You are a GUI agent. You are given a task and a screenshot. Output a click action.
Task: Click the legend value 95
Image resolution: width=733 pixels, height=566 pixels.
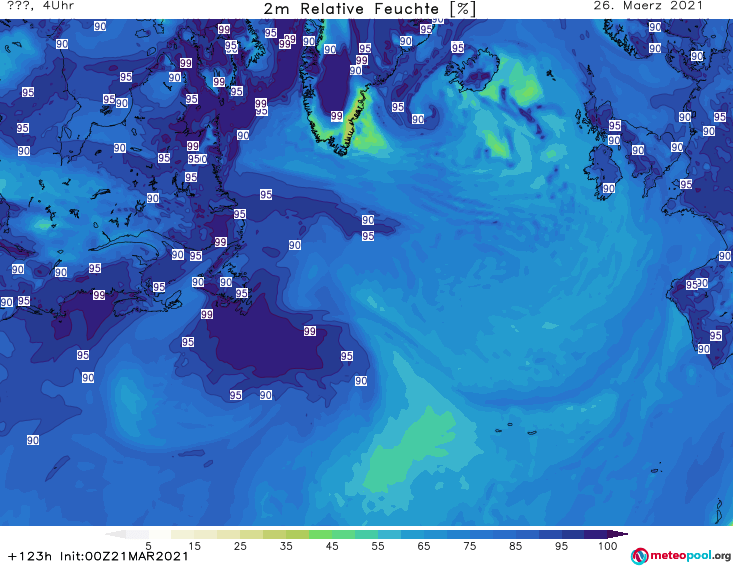click(561, 546)
